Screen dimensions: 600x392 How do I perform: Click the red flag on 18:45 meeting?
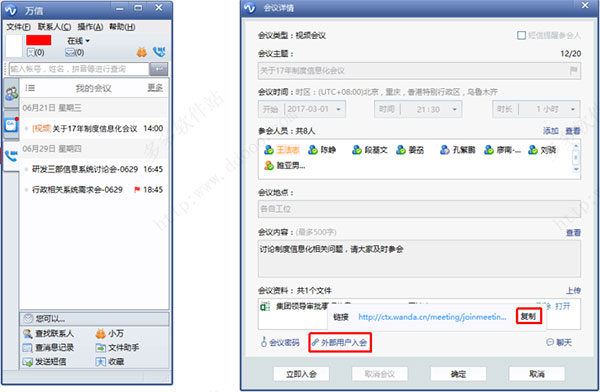click(137, 189)
